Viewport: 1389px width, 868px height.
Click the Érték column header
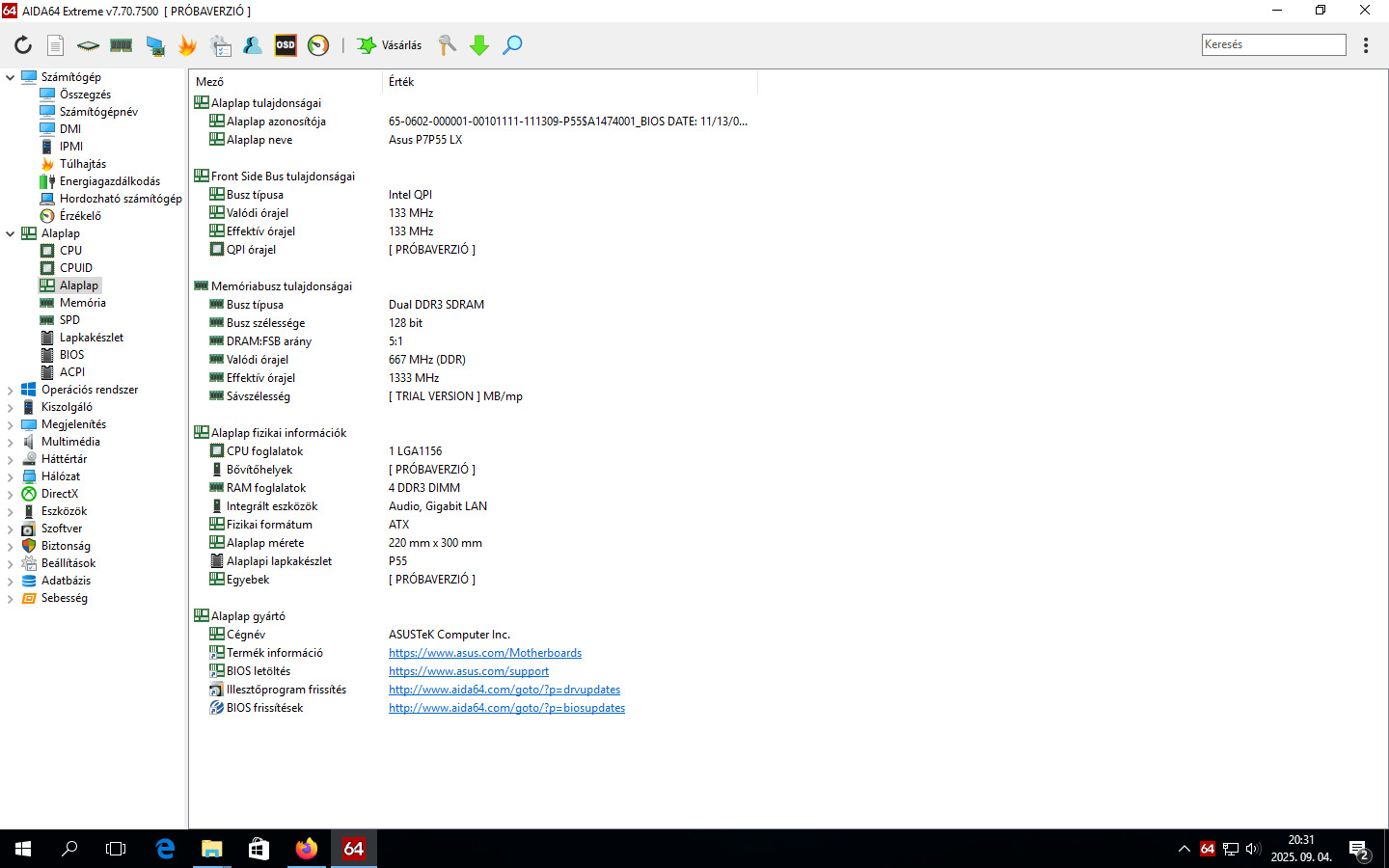[x=570, y=82]
